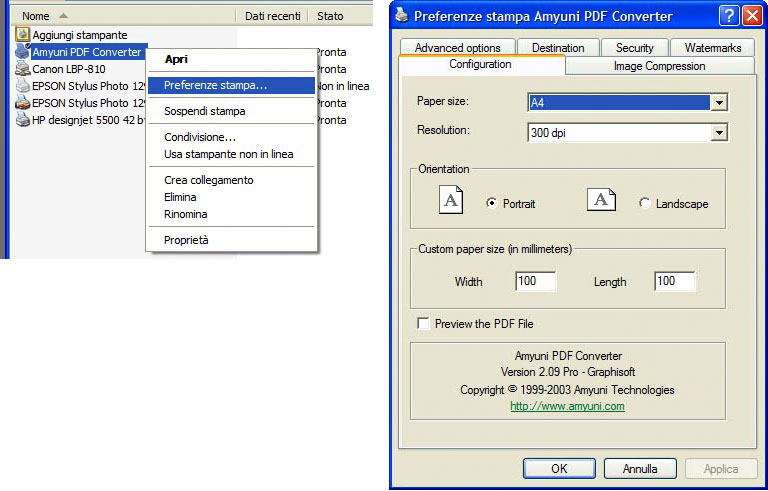Enable Preview the PDF File checkbox
The width and height of the screenshot is (768, 491).
tap(423, 324)
